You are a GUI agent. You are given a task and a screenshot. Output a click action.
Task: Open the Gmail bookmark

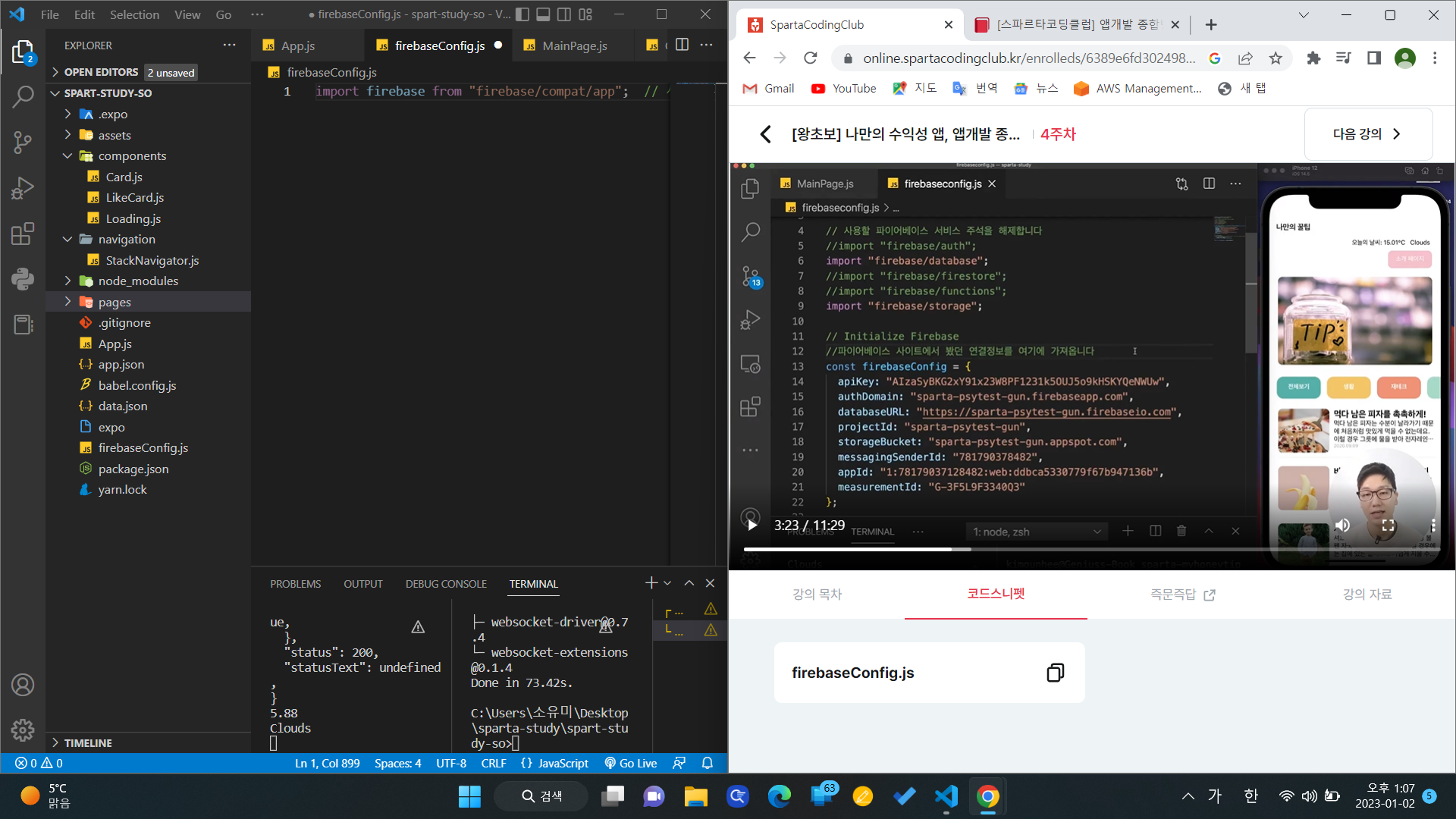(x=768, y=89)
